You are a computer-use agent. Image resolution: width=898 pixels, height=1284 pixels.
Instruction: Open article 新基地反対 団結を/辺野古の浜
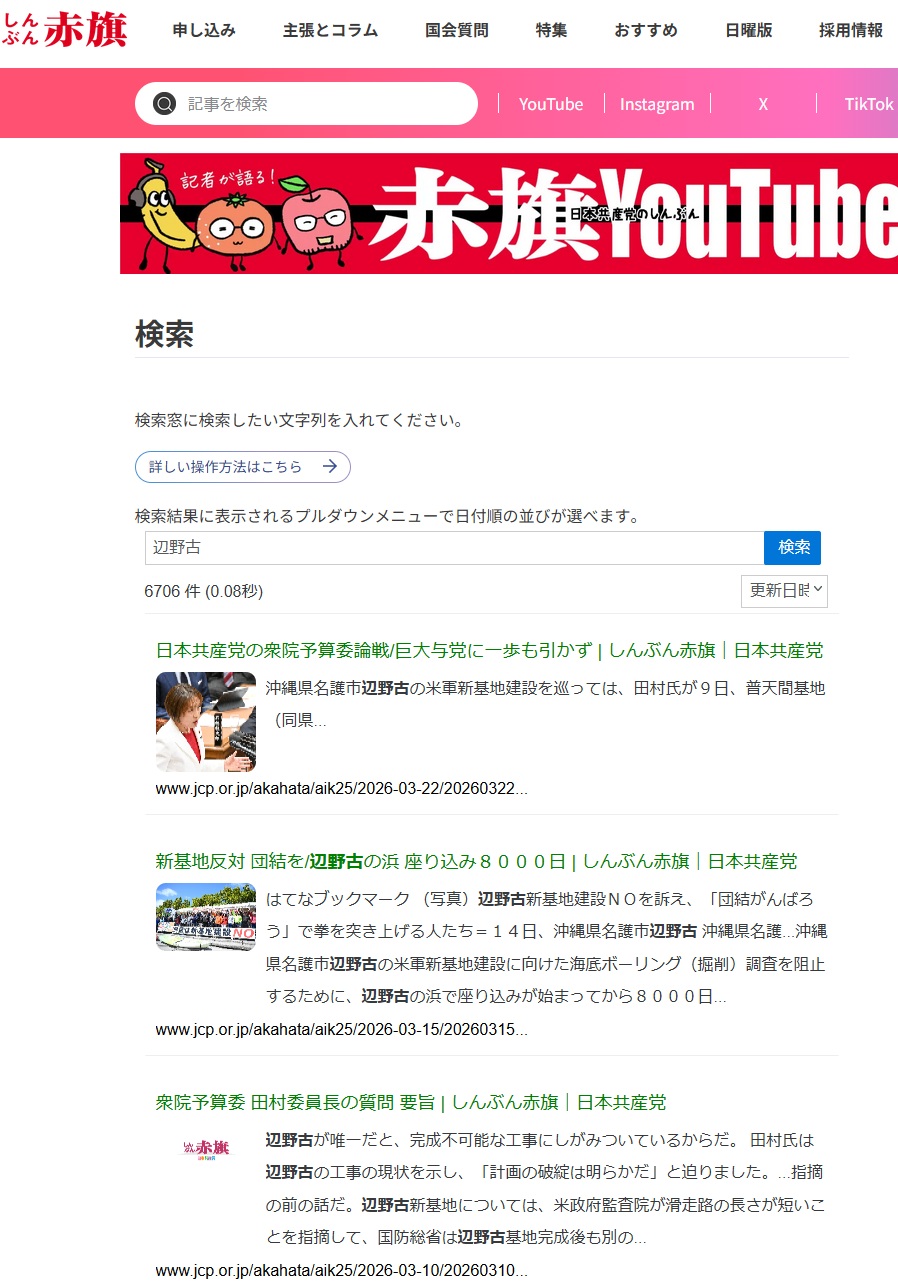pos(476,861)
